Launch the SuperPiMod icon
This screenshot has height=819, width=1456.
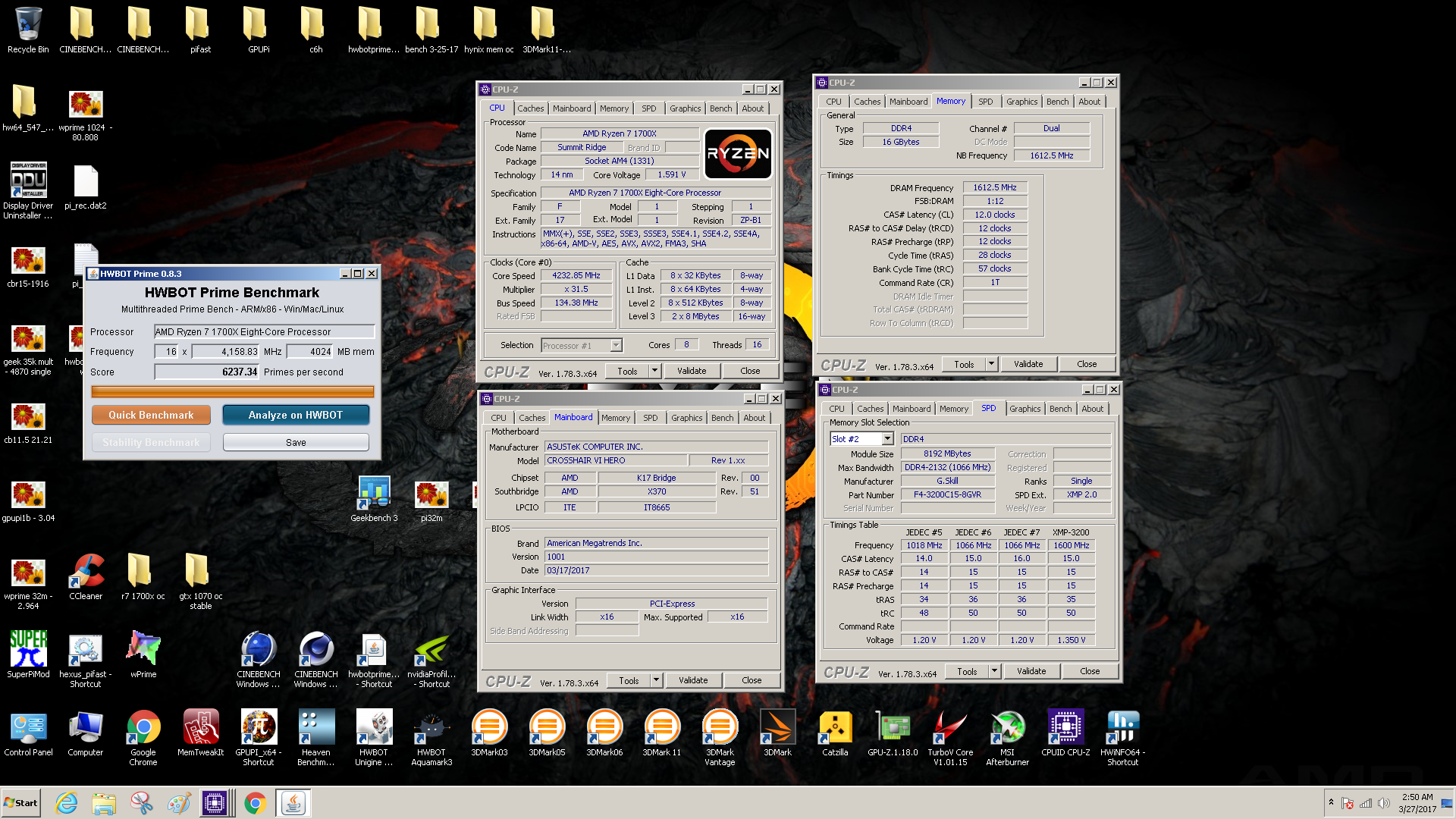coord(28,654)
